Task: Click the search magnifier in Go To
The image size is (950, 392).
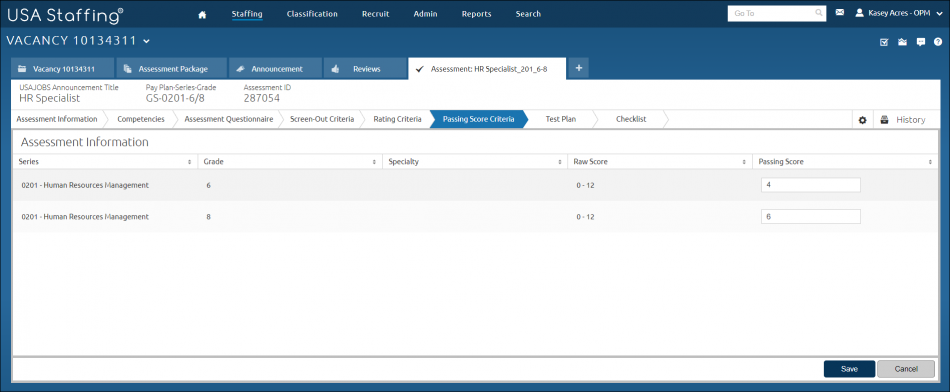Action: coord(819,13)
